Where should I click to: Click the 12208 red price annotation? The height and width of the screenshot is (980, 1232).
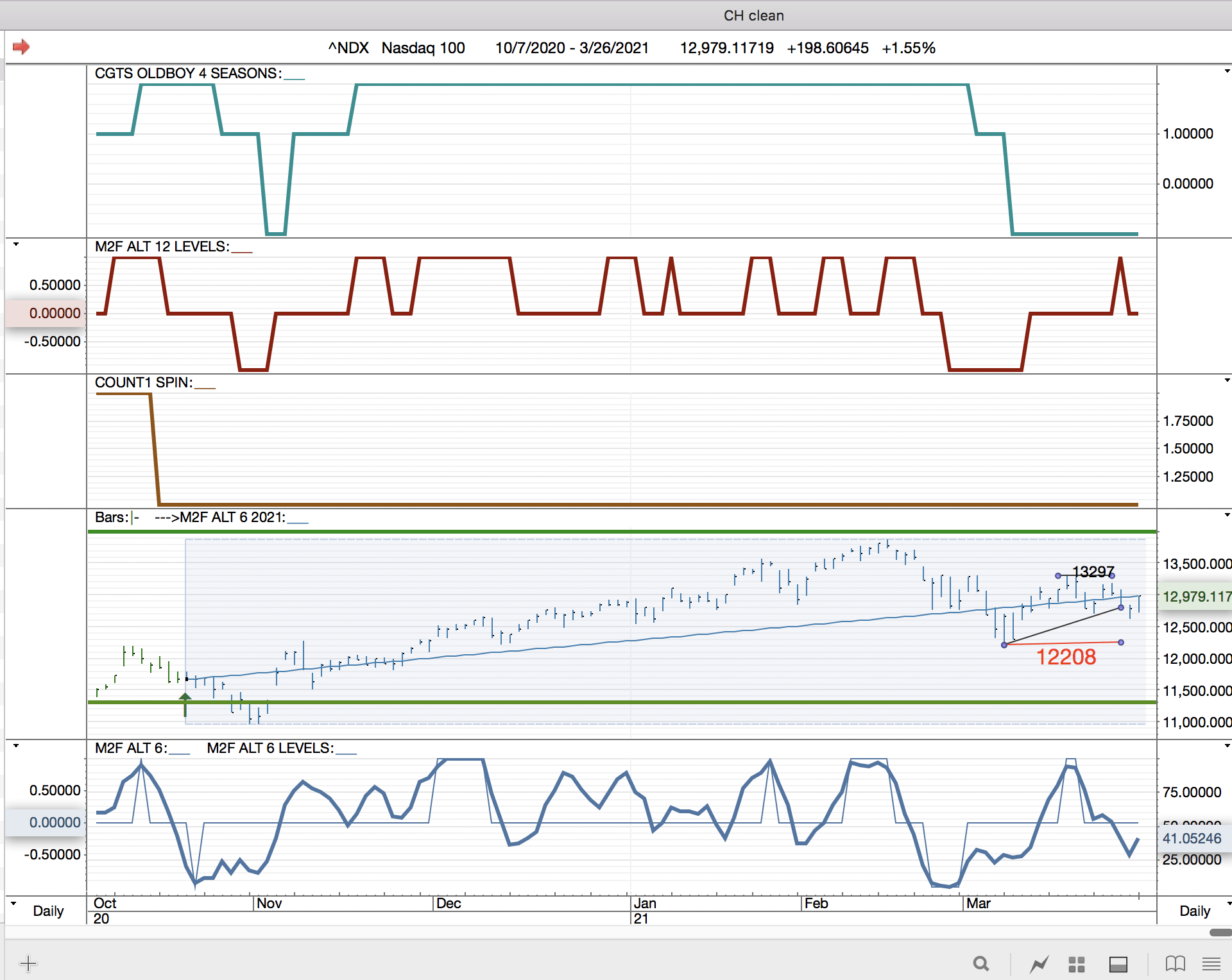(x=1066, y=657)
